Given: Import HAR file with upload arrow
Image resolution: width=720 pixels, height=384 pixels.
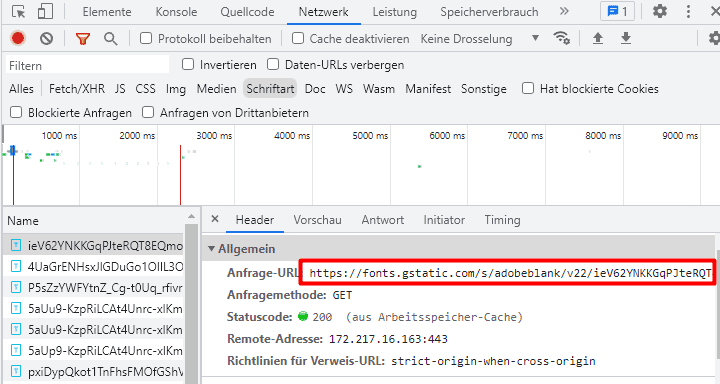Looking at the screenshot, I should coord(598,38).
